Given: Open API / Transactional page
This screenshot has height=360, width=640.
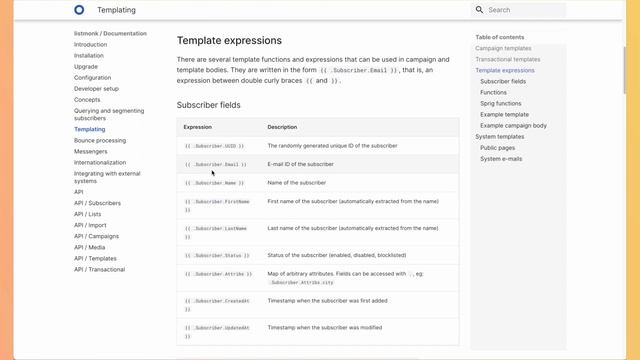Looking at the screenshot, I should [x=100, y=269].
